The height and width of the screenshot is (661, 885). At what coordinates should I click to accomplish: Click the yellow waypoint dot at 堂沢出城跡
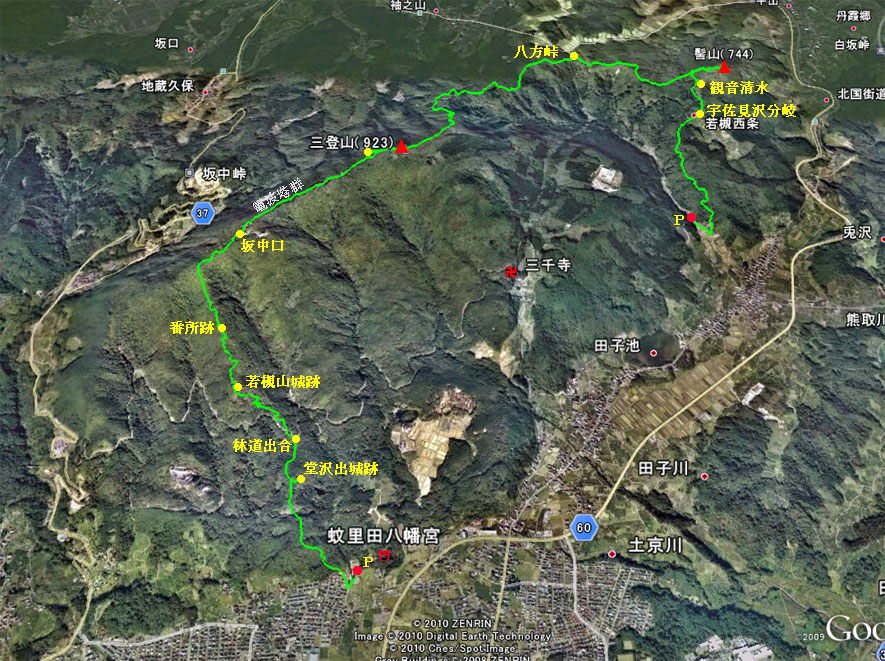pyautogui.click(x=301, y=479)
